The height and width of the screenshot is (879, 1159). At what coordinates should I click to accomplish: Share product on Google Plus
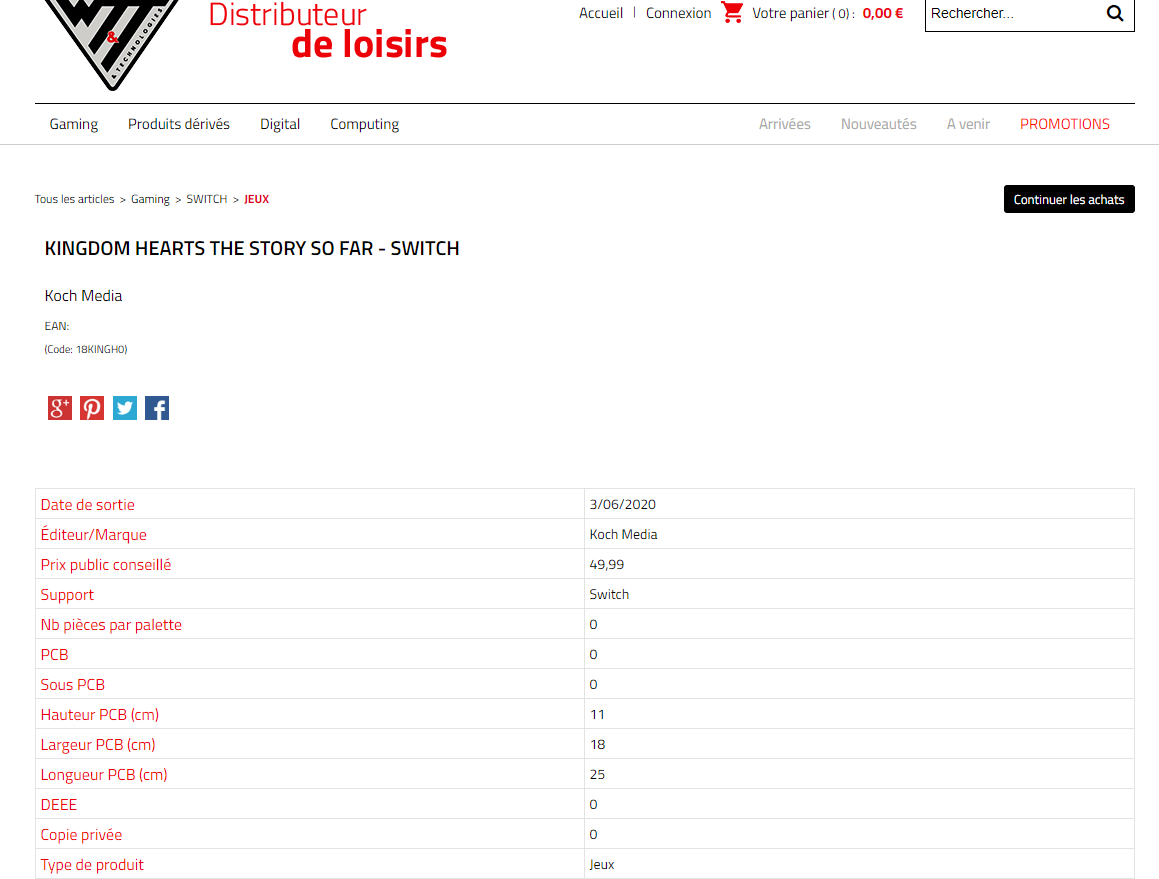(60, 408)
